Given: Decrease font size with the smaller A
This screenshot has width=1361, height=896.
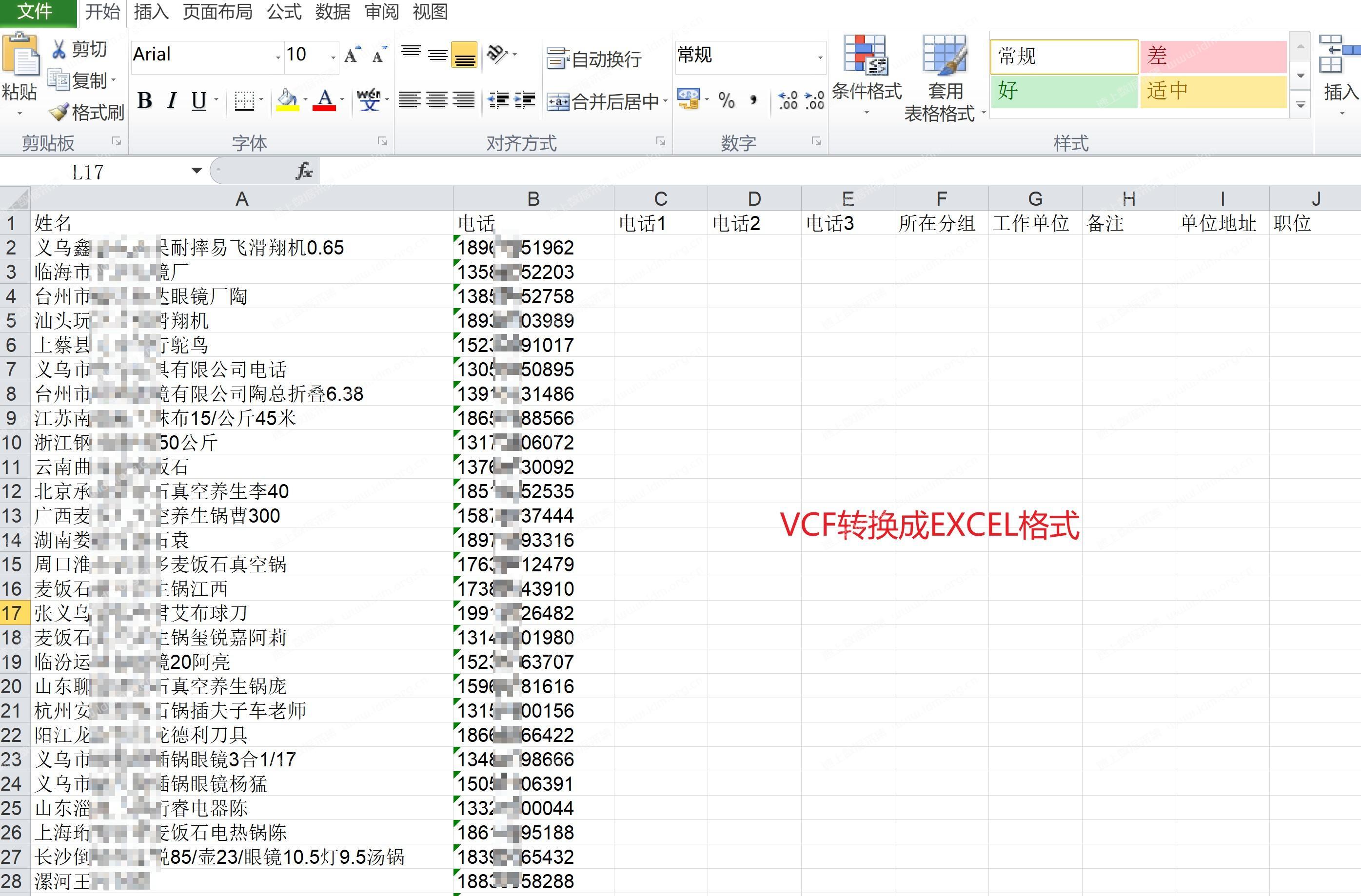Looking at the screenshot, I should tap(379, 55).
